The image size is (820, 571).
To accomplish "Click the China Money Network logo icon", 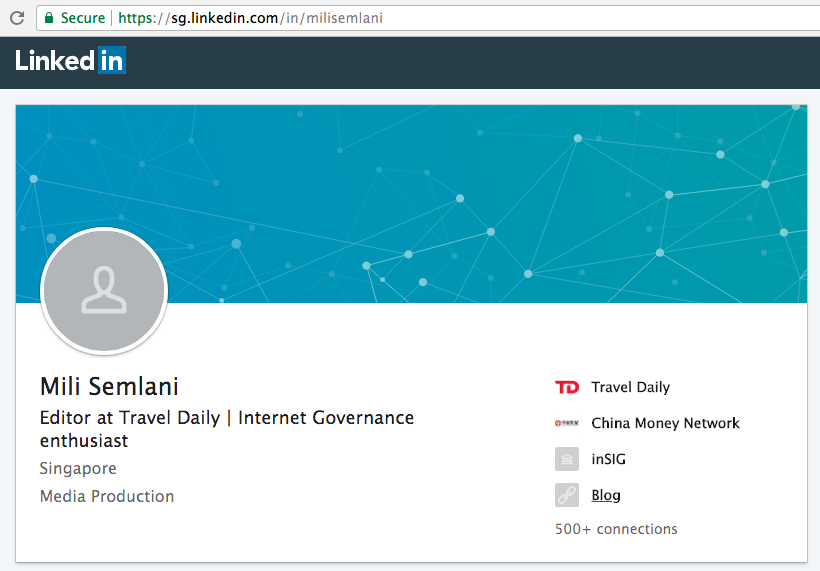I will tap(567, 423).
